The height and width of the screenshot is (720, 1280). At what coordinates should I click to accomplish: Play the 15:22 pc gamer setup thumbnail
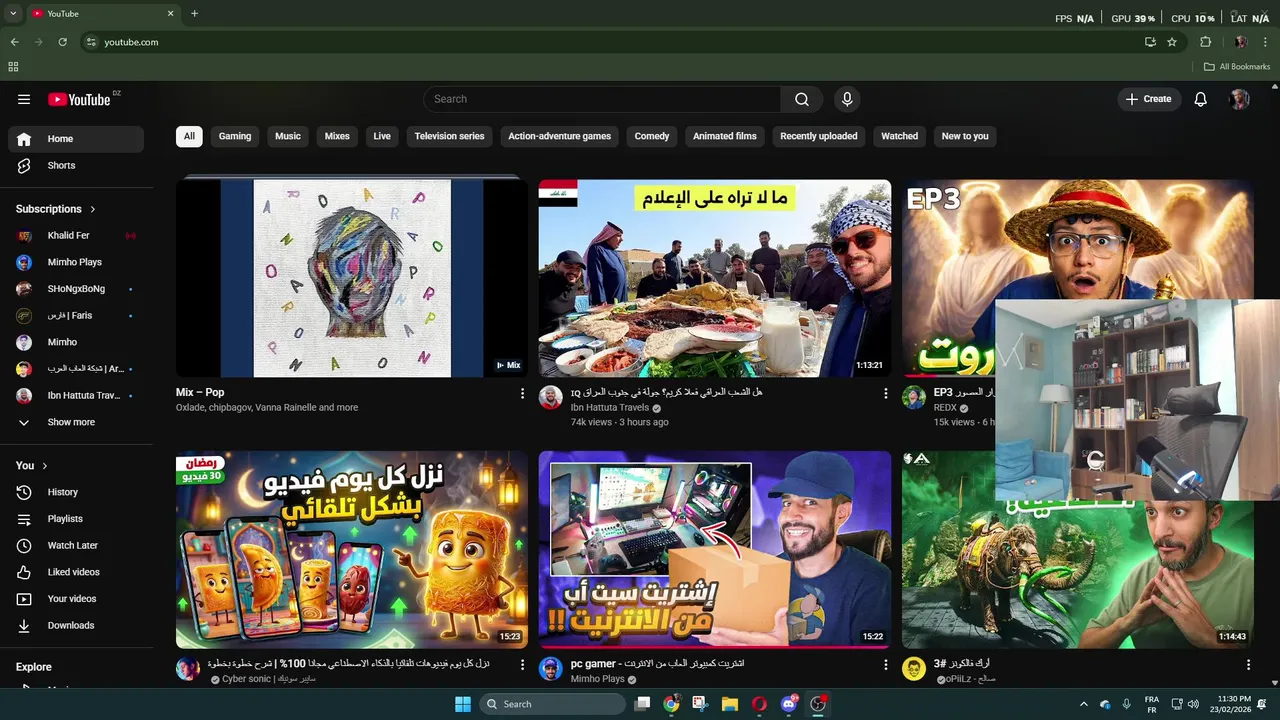click(714, 549)
